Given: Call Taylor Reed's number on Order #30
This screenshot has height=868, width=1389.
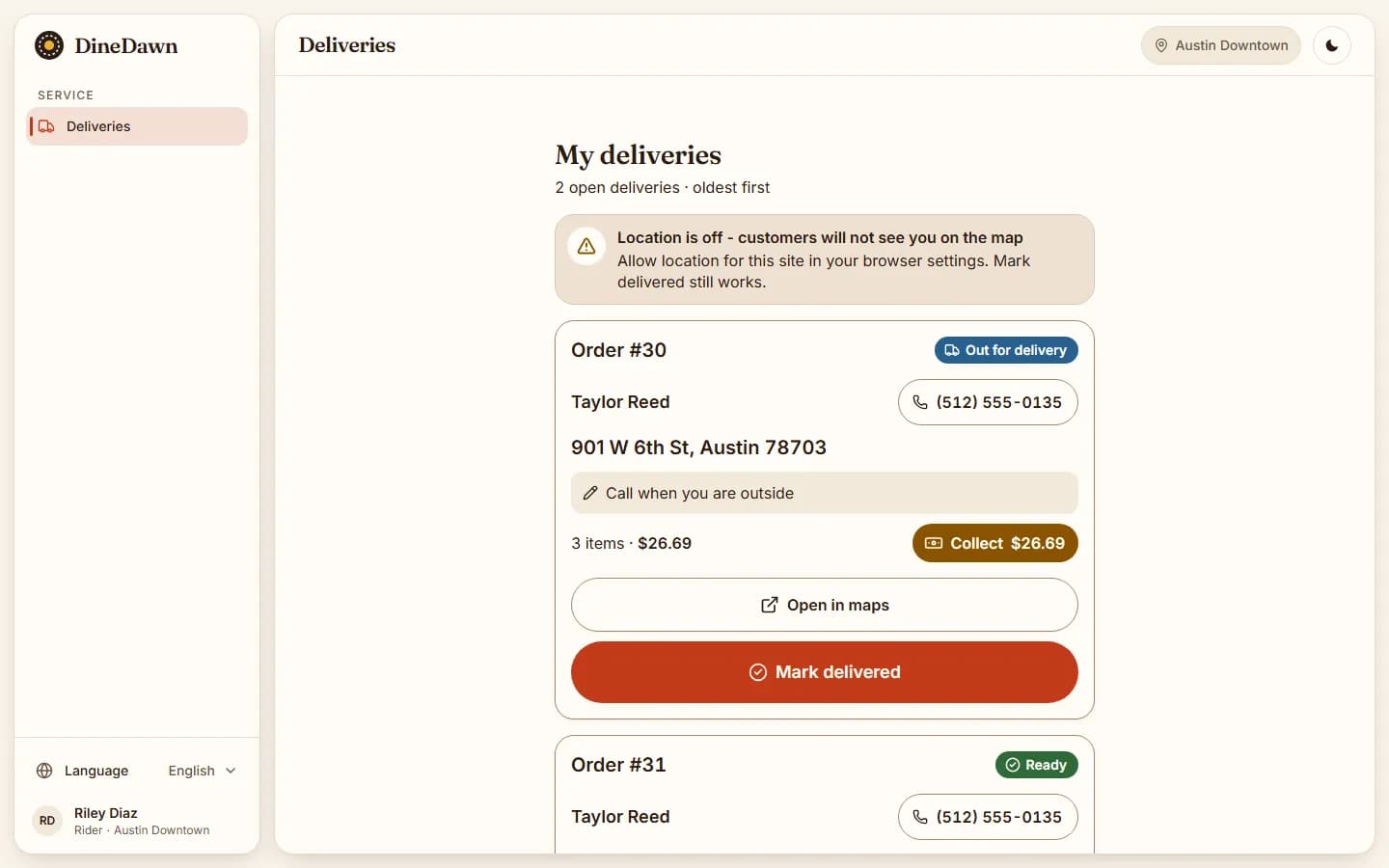Looking at the screenshot, I should (988, 402).
